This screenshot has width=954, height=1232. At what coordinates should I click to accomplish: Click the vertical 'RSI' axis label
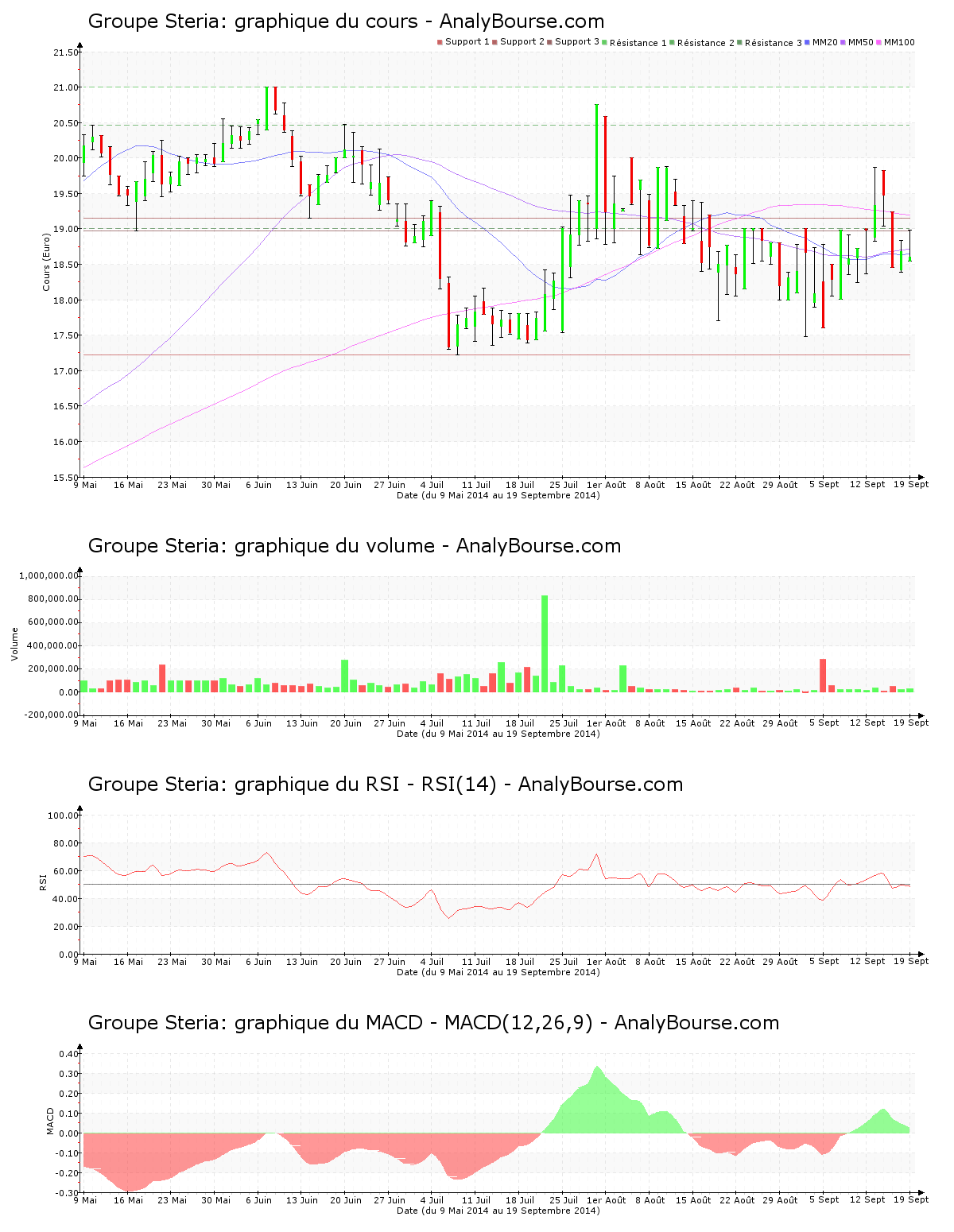(x=43, y=881)
